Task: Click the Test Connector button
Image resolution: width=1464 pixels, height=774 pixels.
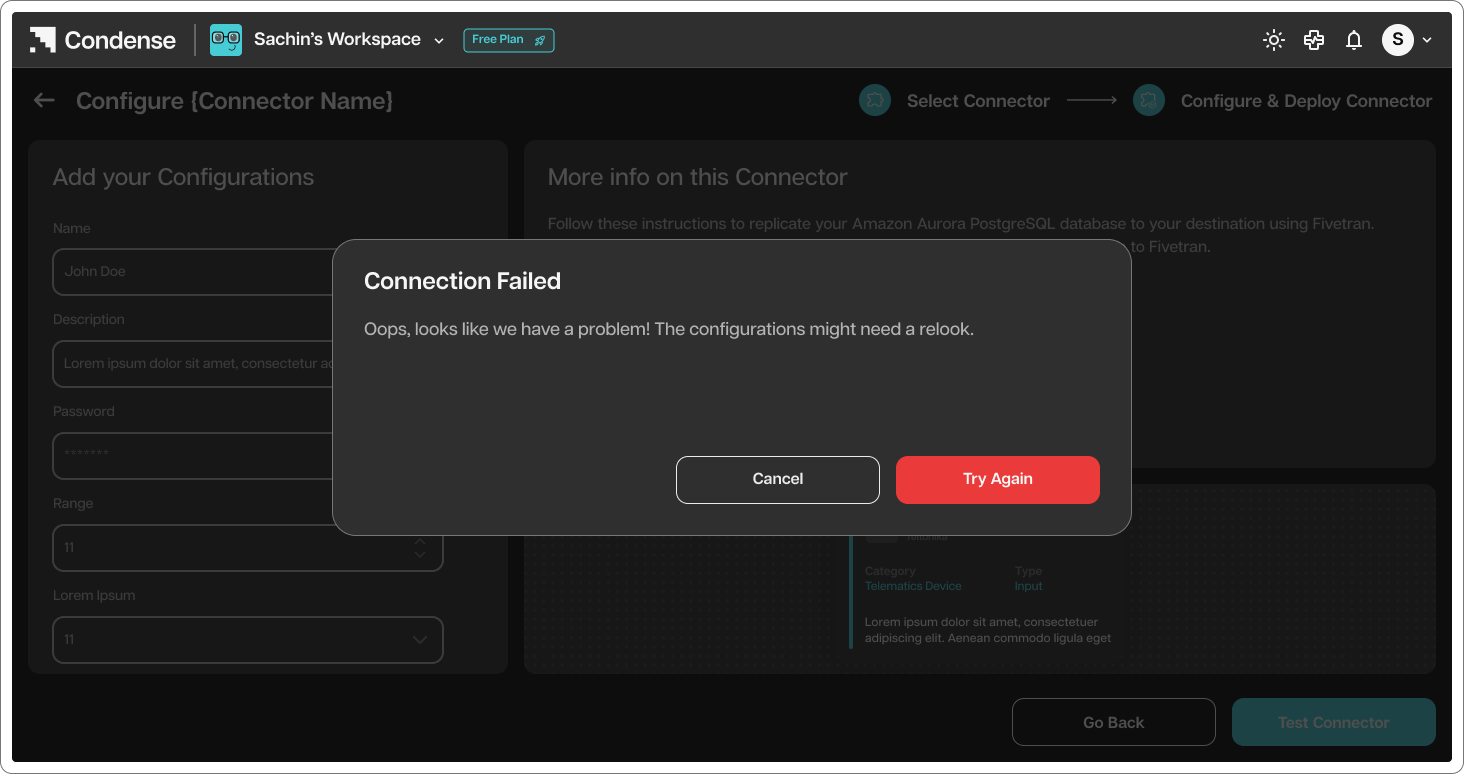Action: point(1334,722)
